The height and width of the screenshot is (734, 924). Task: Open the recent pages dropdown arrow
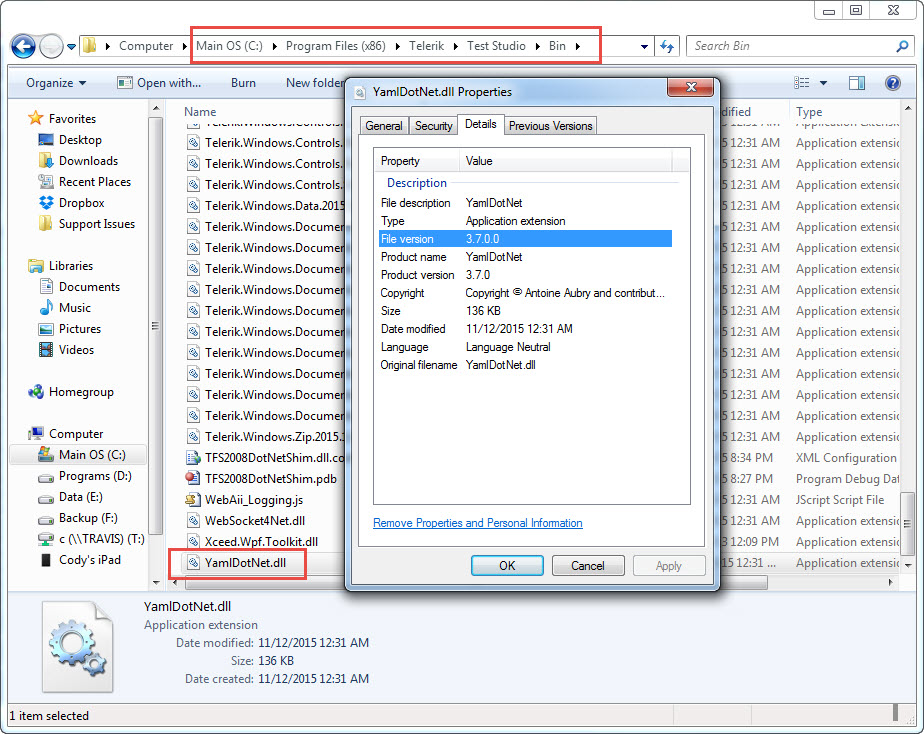tap(71, 47)
